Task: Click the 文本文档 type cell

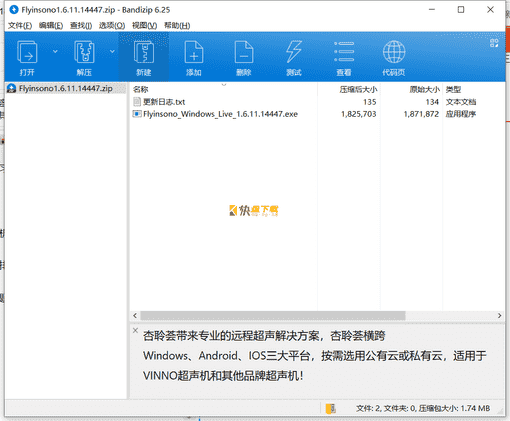Action: pyautogui.click(x=461, y=102)
